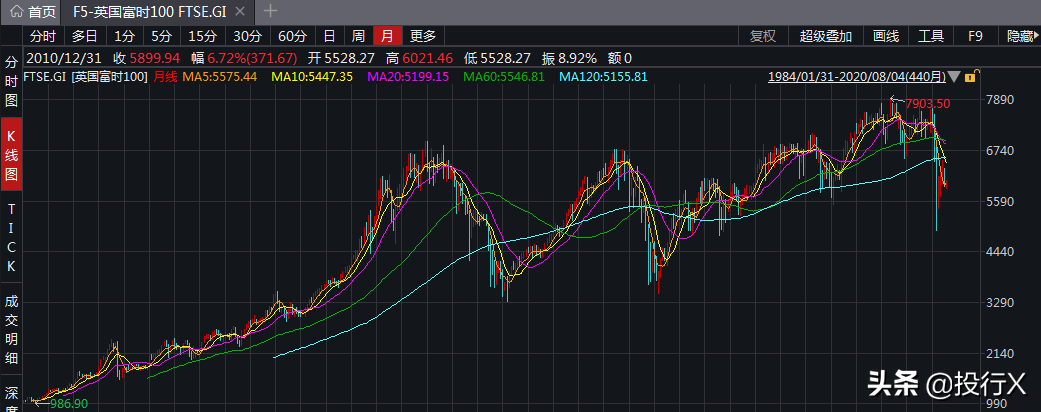
Task: Expand the date range dropdown triangle
Action: coord(956,77)
